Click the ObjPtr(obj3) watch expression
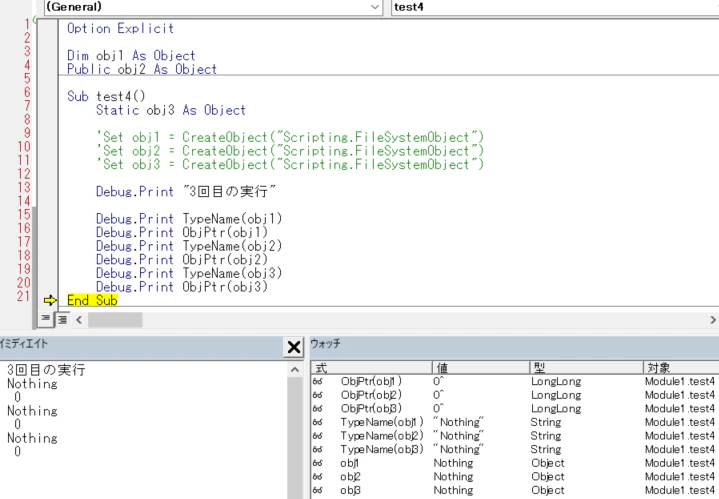The height and width of the screenshot is (499, 719). (371, 408)
